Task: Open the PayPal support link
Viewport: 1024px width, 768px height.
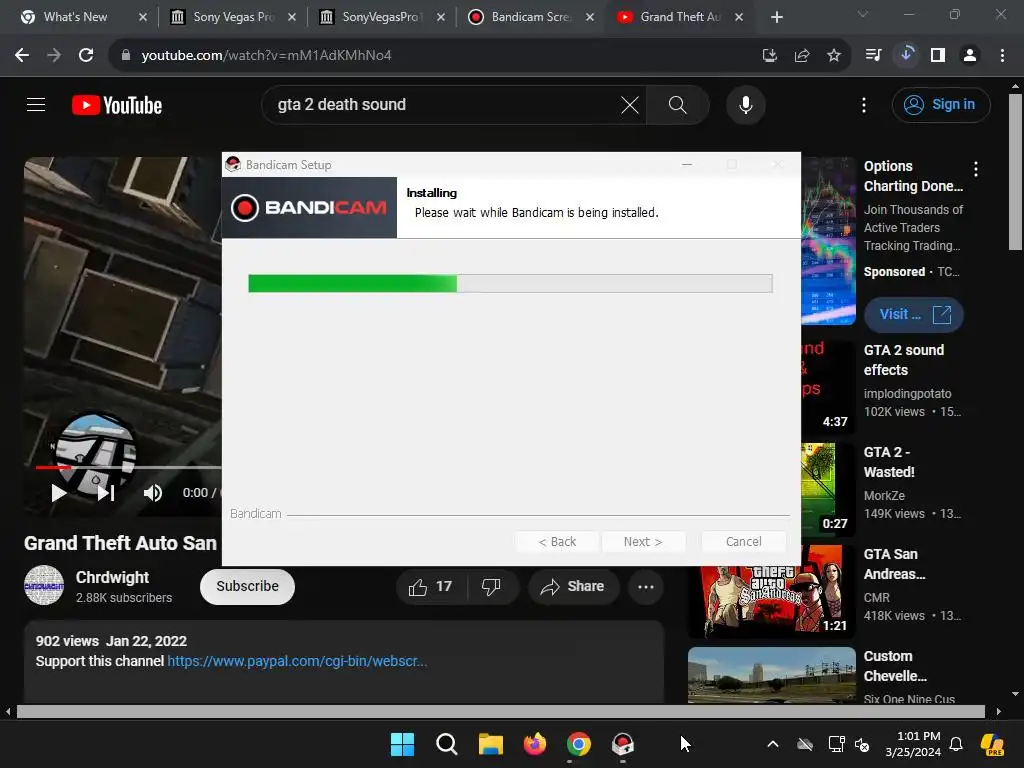Action: (297, 661)
